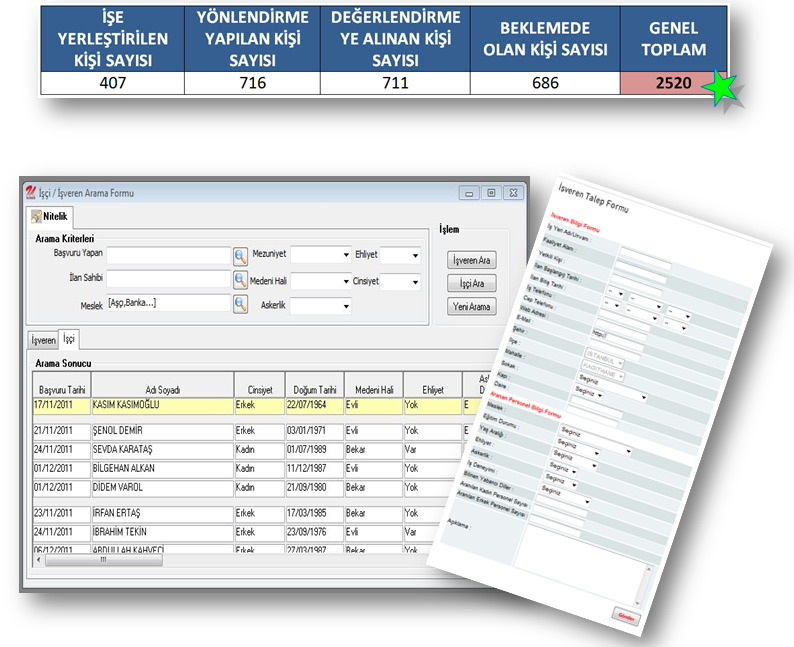Select the İBRAHİM TEKİN row
Screen dimensions: 794x647
235,532
